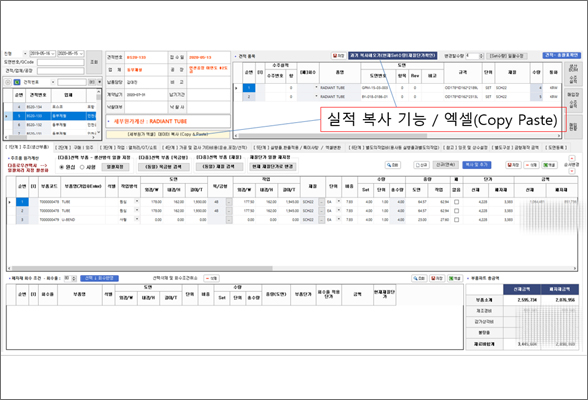The image size is (588, 400).
Task: Click red save icon in parts detail toolbar
Action: tap(513, 165)
